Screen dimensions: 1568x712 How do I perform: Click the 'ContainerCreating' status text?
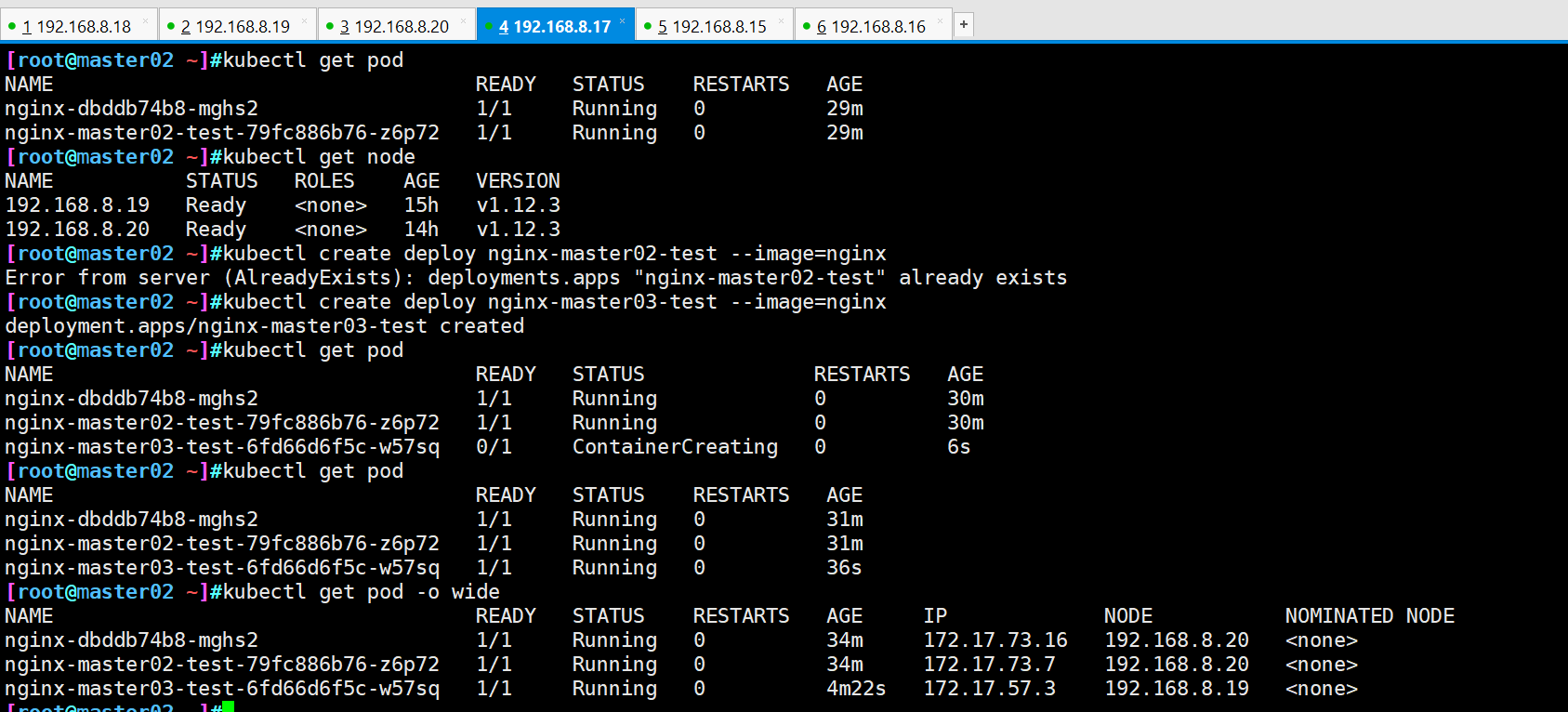[x=675, y=446]
